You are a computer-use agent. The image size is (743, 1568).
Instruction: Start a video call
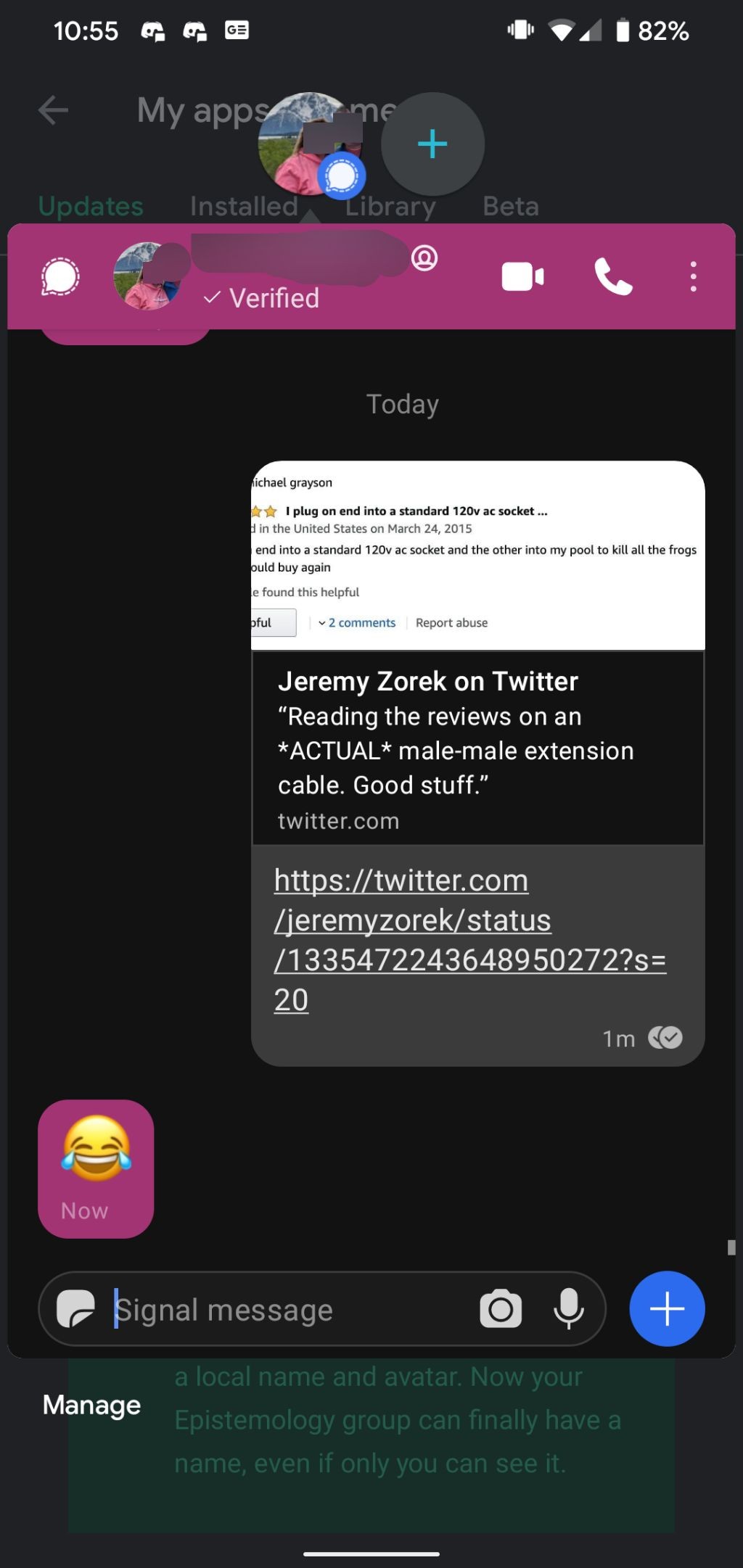coord(522,276)
